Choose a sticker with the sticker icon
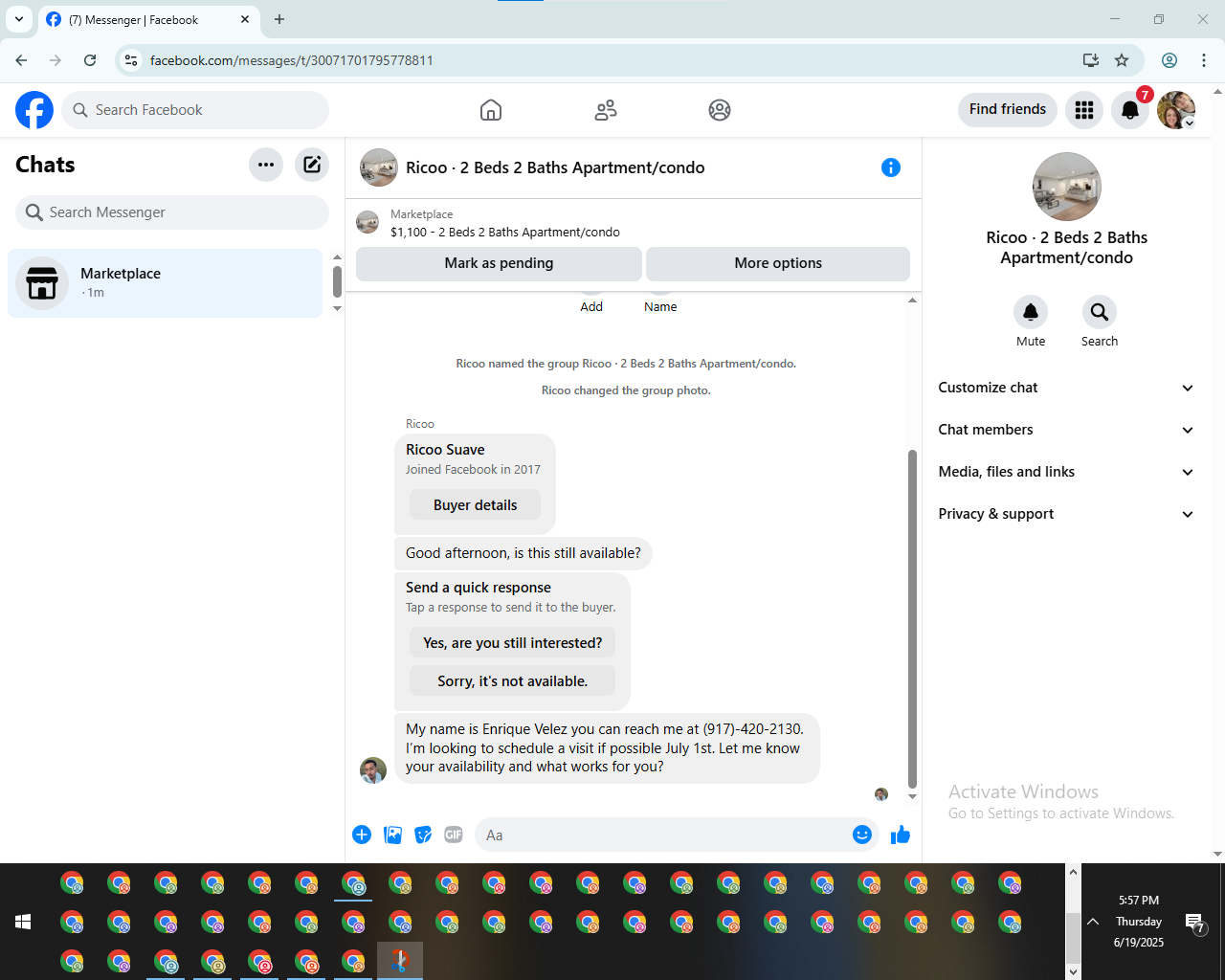The height and width of the screenshot is (980, 1225). coord(423,835)
